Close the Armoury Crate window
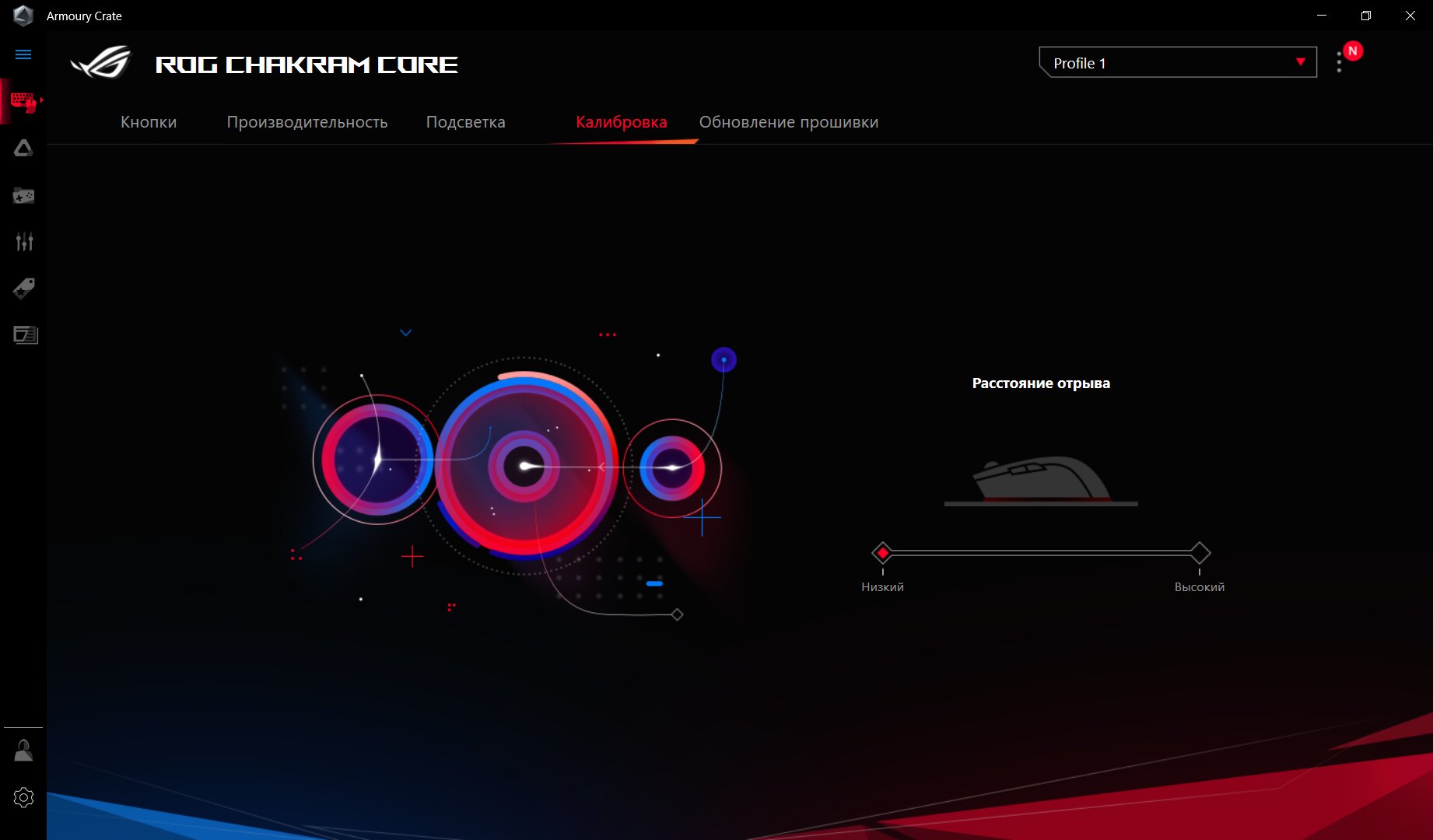 point(1410,16)
